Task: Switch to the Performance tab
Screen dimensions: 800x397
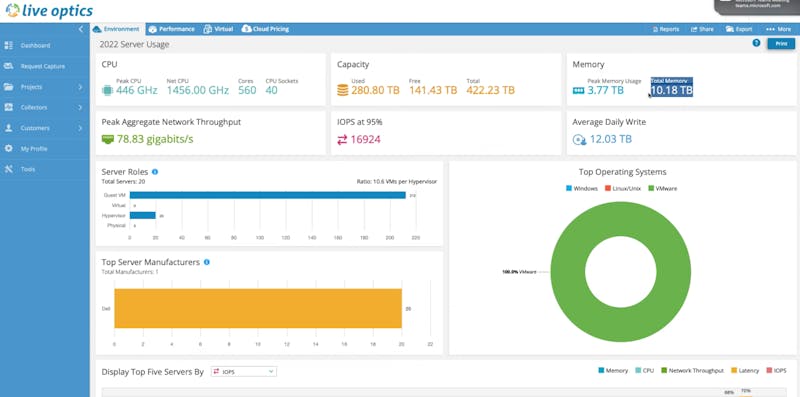Action: pos(171,29)
